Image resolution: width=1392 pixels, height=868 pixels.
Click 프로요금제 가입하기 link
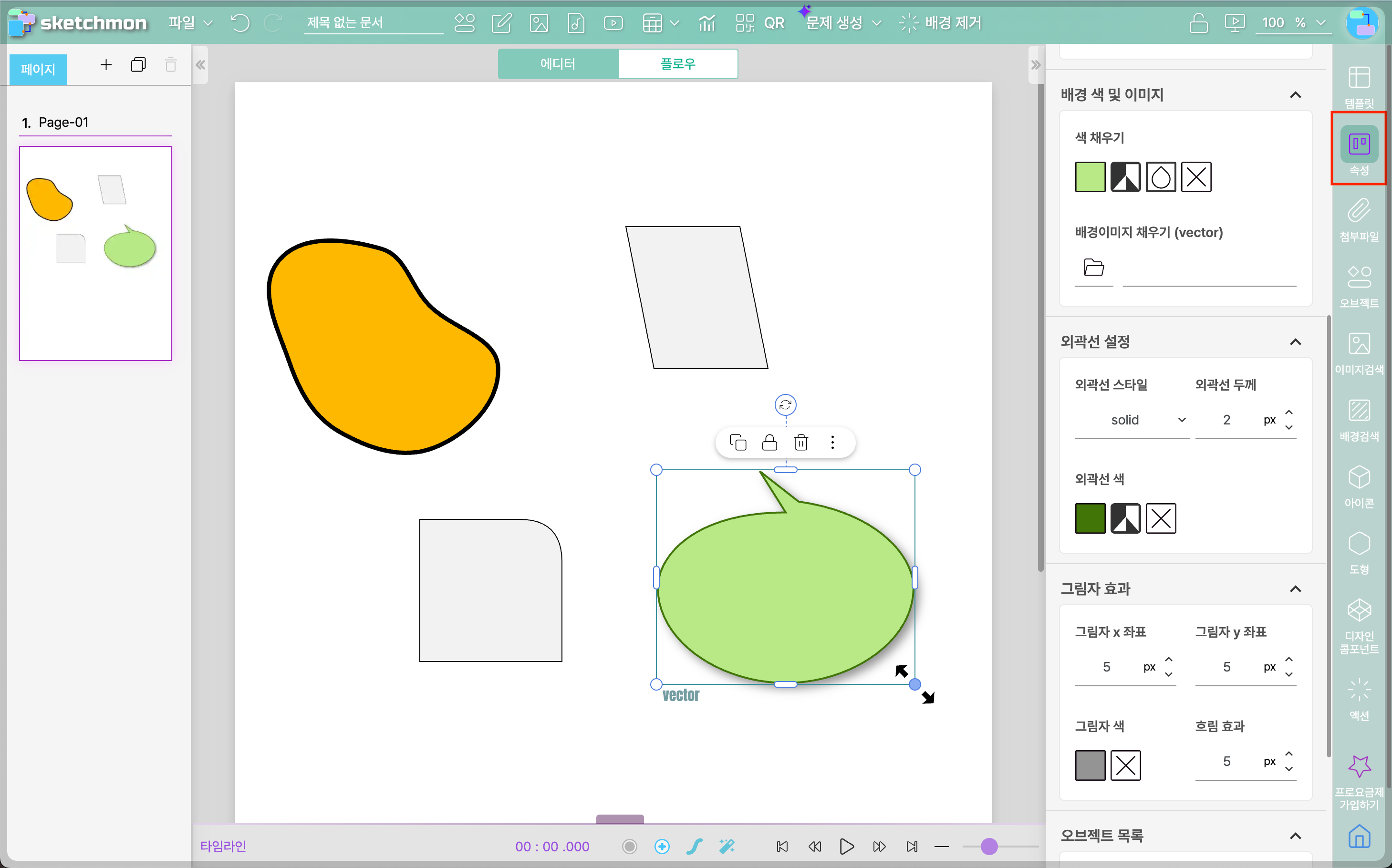1358,784
